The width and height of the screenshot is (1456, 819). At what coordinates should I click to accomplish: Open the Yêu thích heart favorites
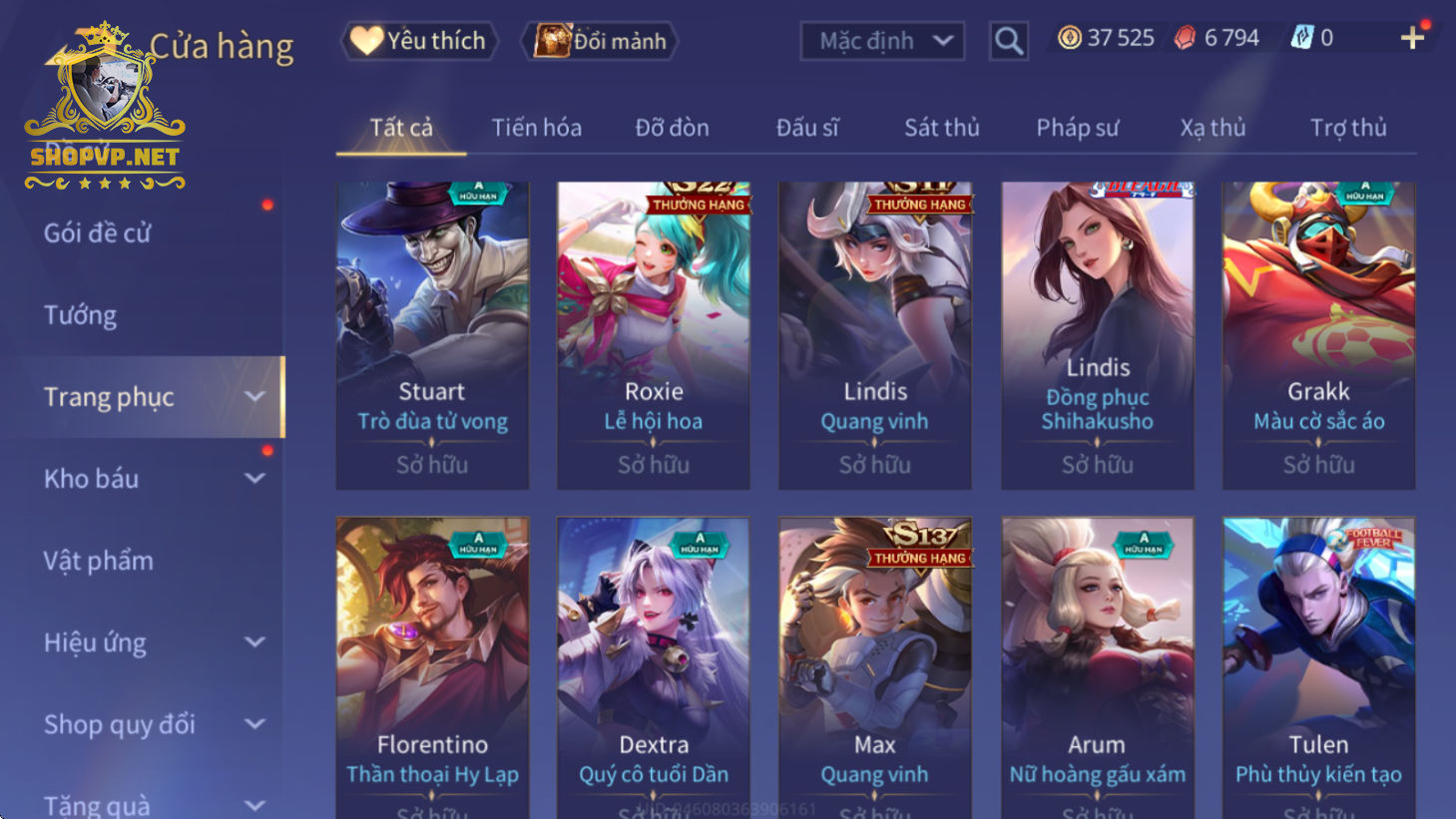tap(366, 40)
